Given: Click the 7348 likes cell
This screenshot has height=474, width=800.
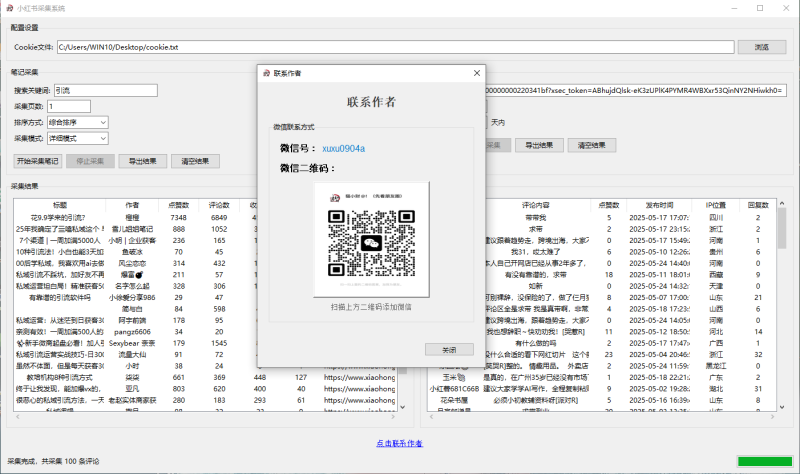Looking at the screenshot, I should (x=179, y=217).
